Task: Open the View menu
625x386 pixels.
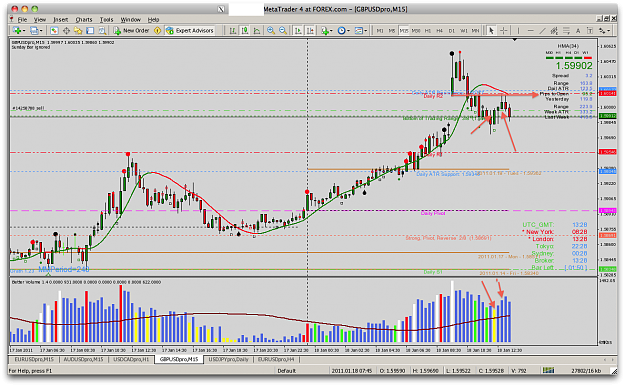Action: [x=39, y=20]
